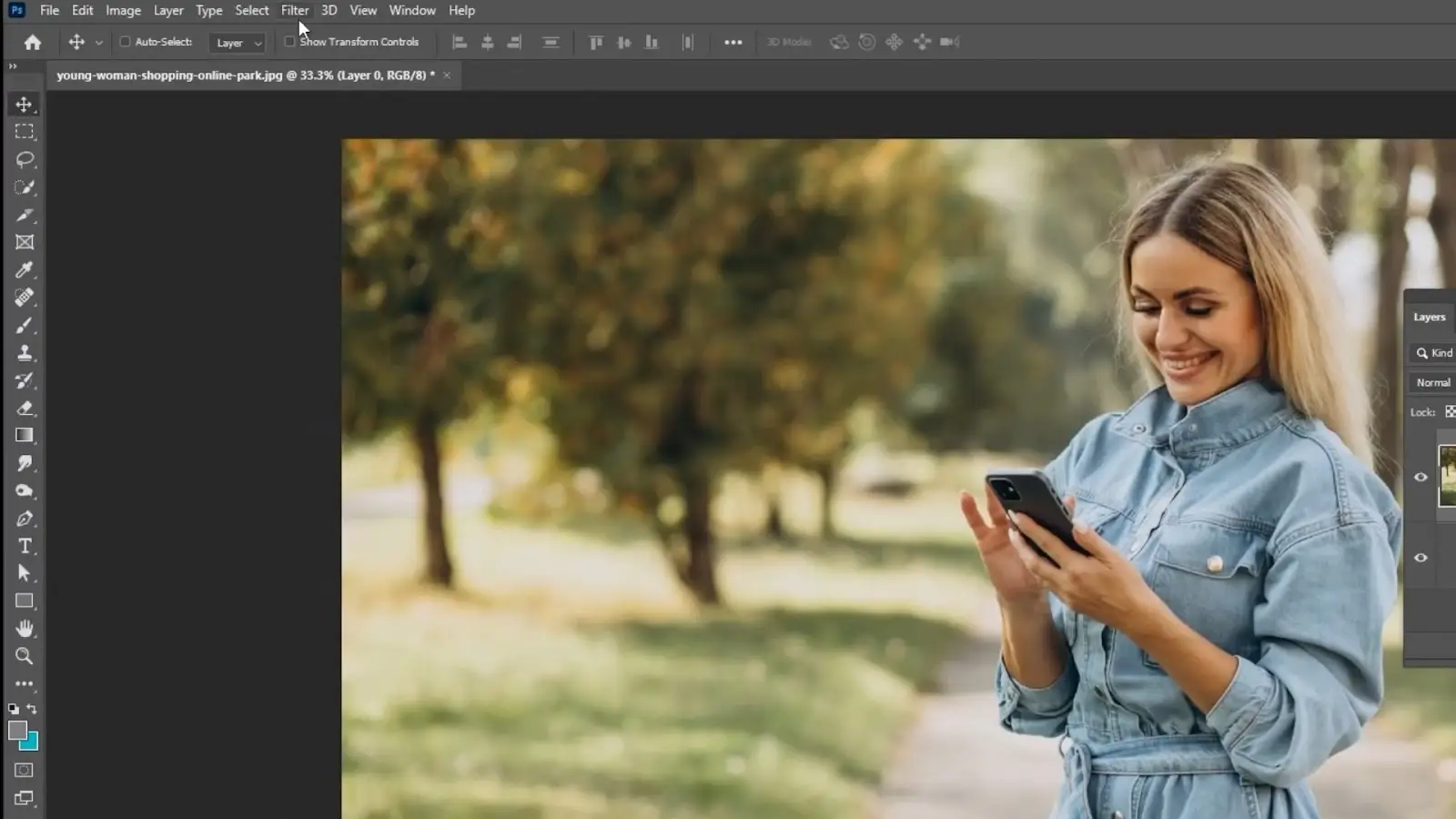
Task: Select the Smudge tool
Action: pos(25,463)
